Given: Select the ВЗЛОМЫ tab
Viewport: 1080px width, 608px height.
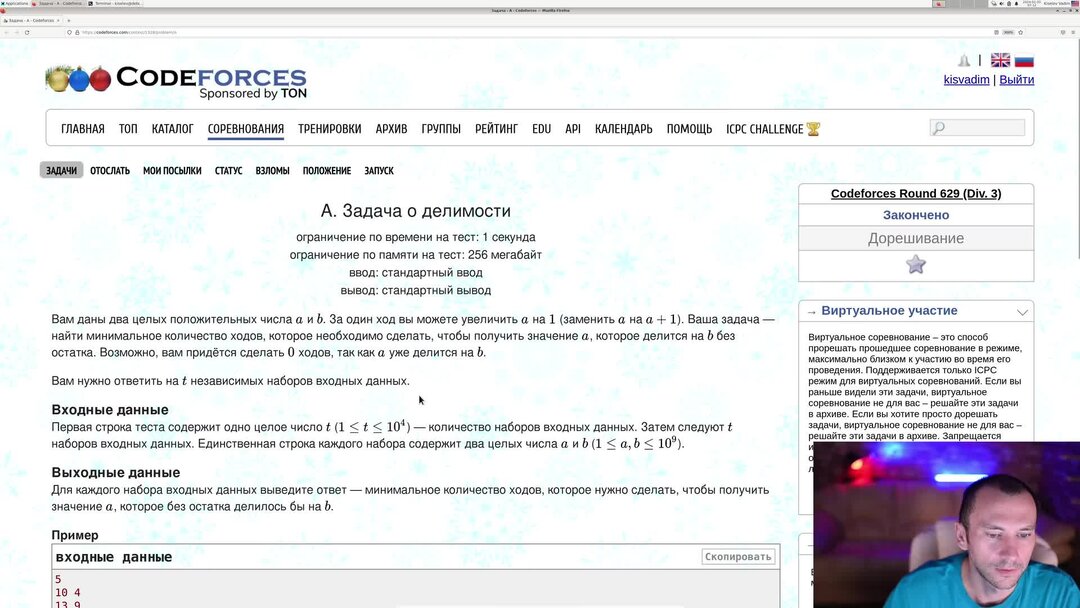Looking at the screenshot, I should [x=272, y=170].
